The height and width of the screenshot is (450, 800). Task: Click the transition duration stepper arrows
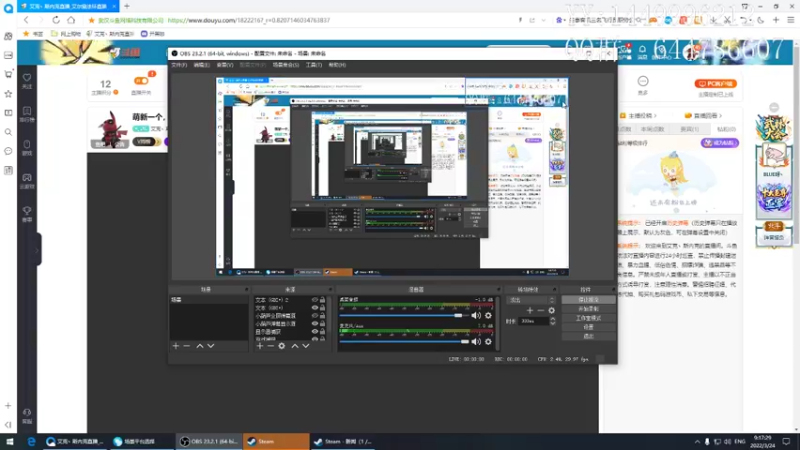coord(553,321)
